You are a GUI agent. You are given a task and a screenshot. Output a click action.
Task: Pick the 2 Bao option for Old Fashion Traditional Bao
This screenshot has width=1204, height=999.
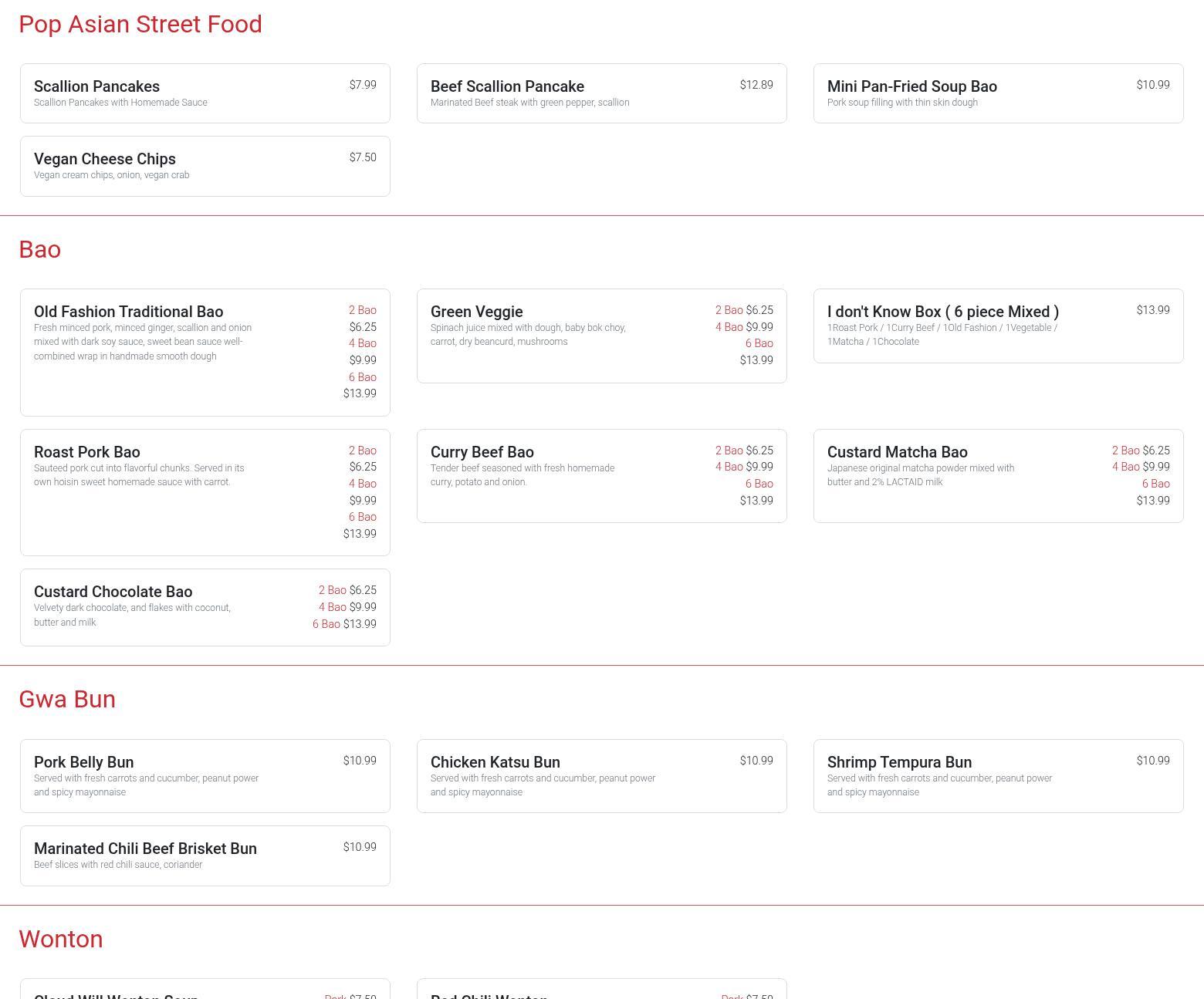click(x=363, y=310)
